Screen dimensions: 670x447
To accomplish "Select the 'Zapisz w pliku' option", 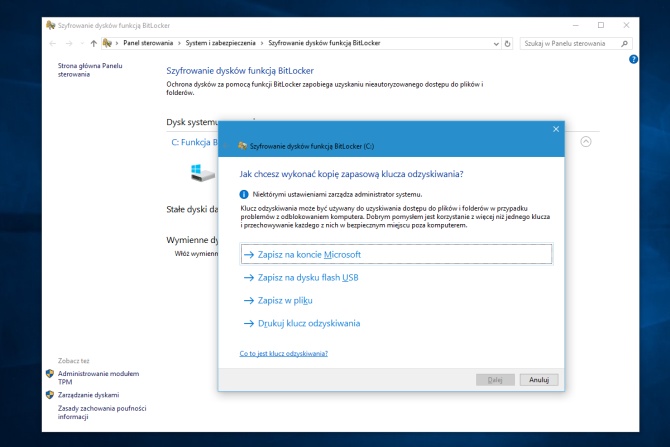I will tap(286, 300).
